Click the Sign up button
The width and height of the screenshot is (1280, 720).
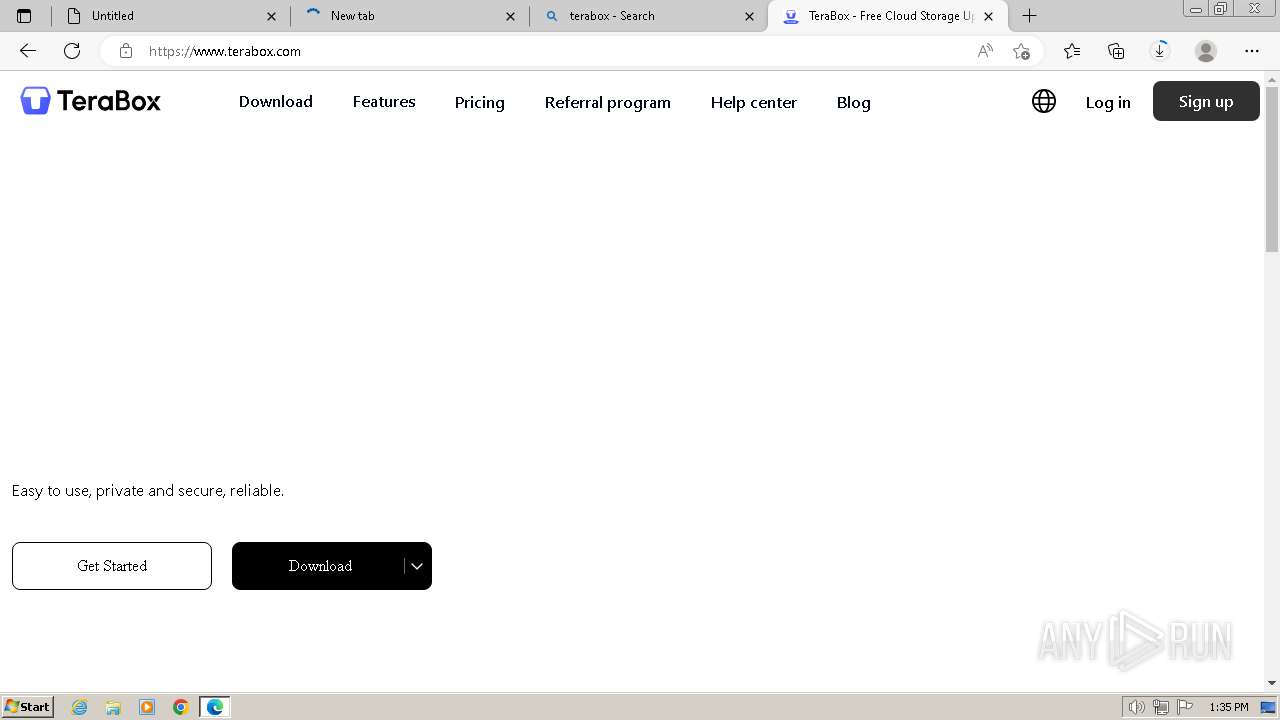1206,101
